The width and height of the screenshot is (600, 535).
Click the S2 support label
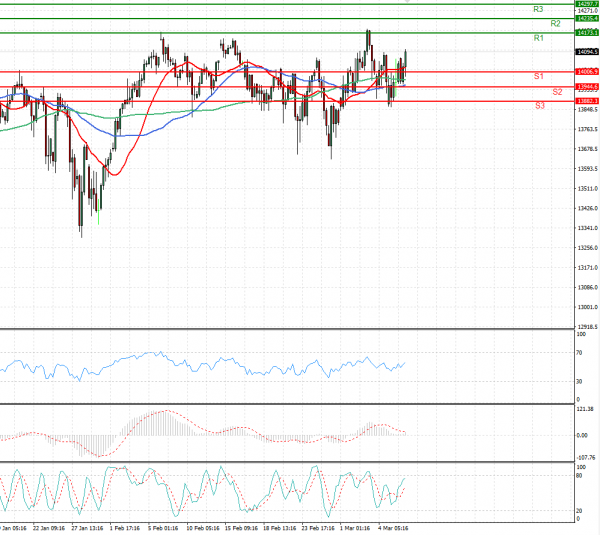(557, 92)
